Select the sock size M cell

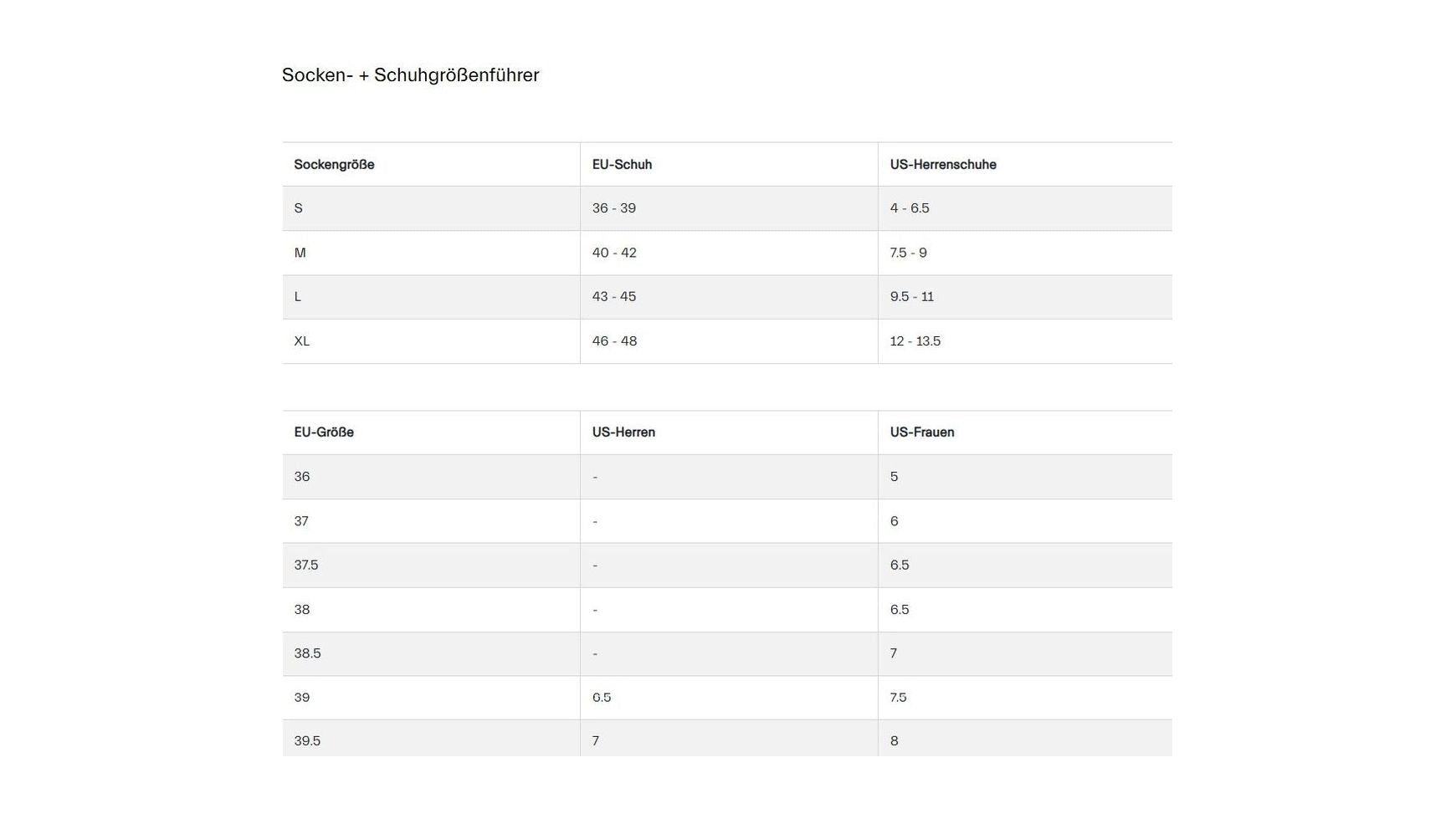(x=431, y=253)
